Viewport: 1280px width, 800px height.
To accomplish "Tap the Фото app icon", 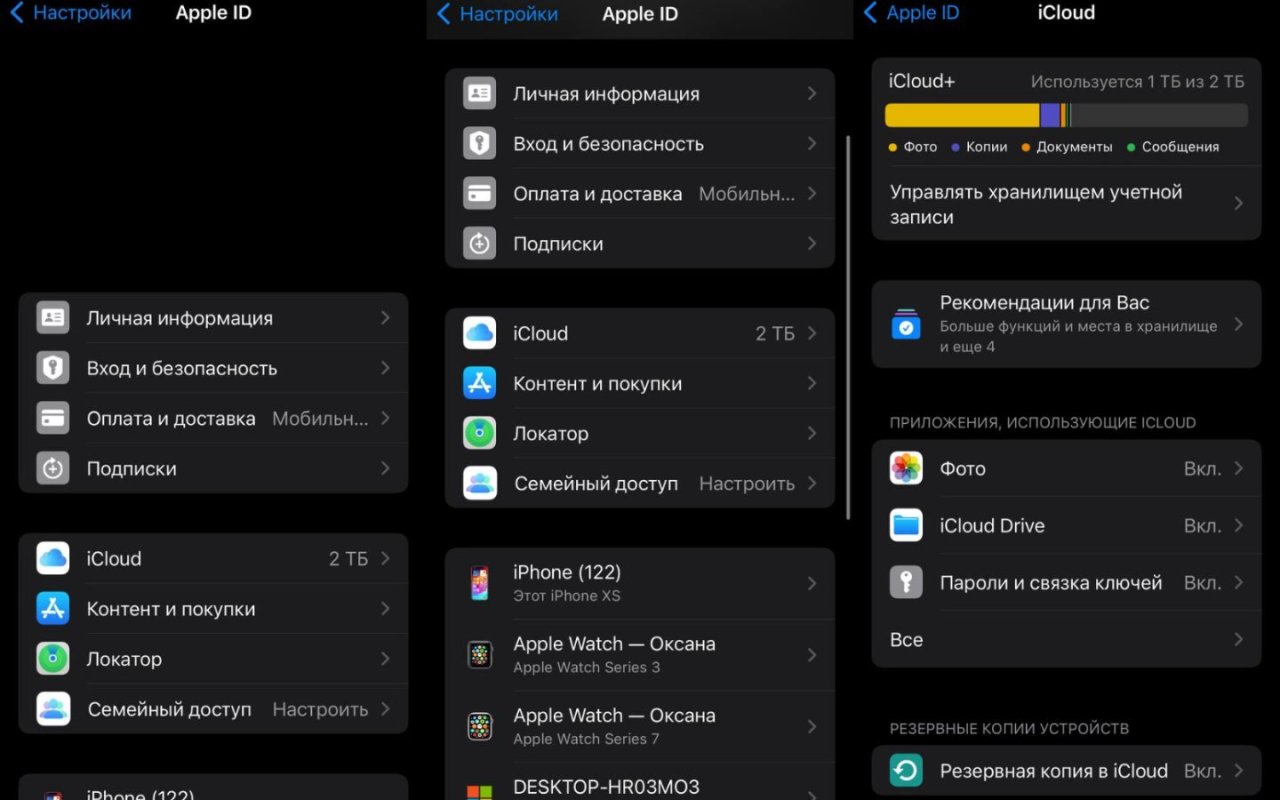I will [906, 469].
